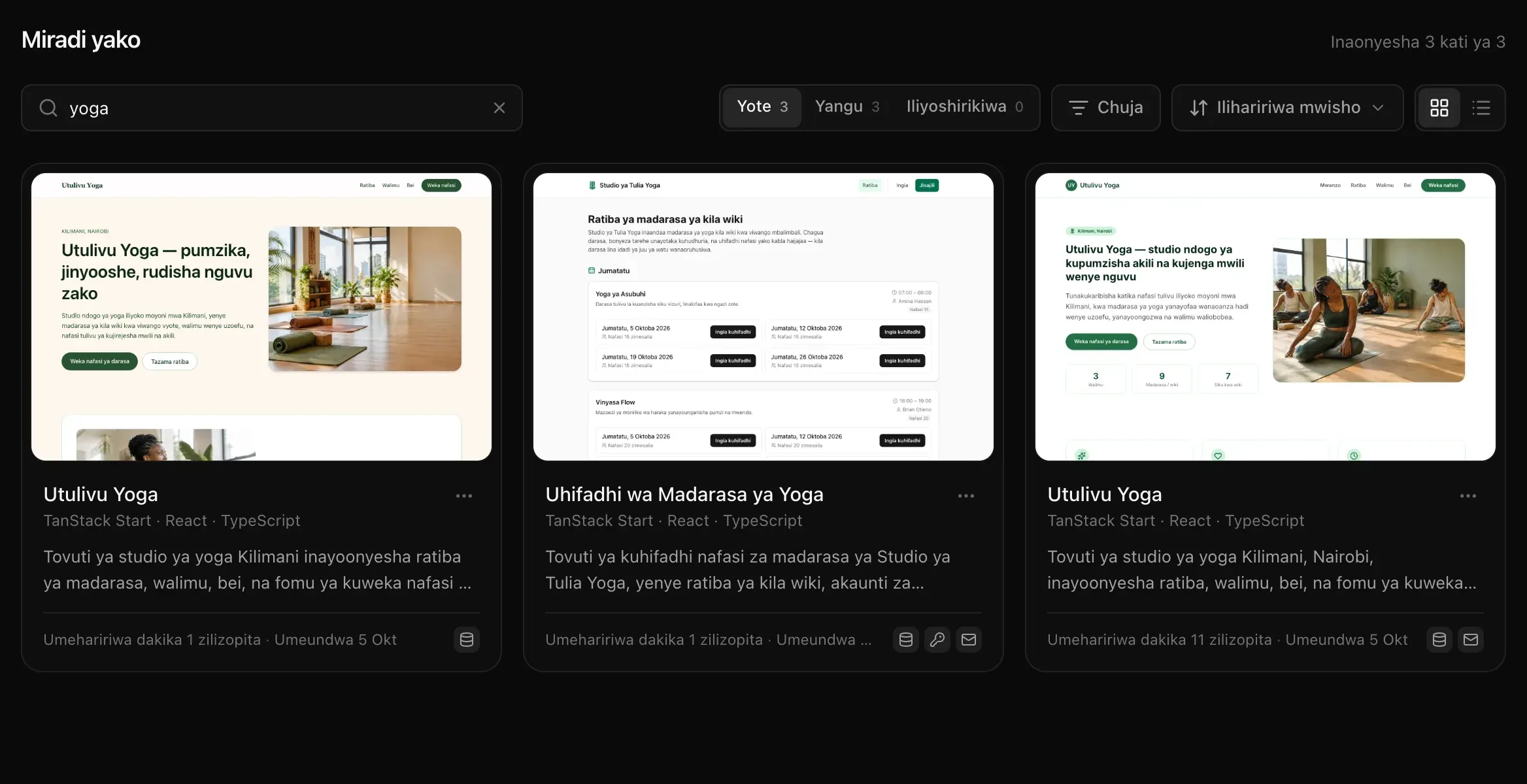
Task: Click the Miradi yako heading
Action: point(81,40)
